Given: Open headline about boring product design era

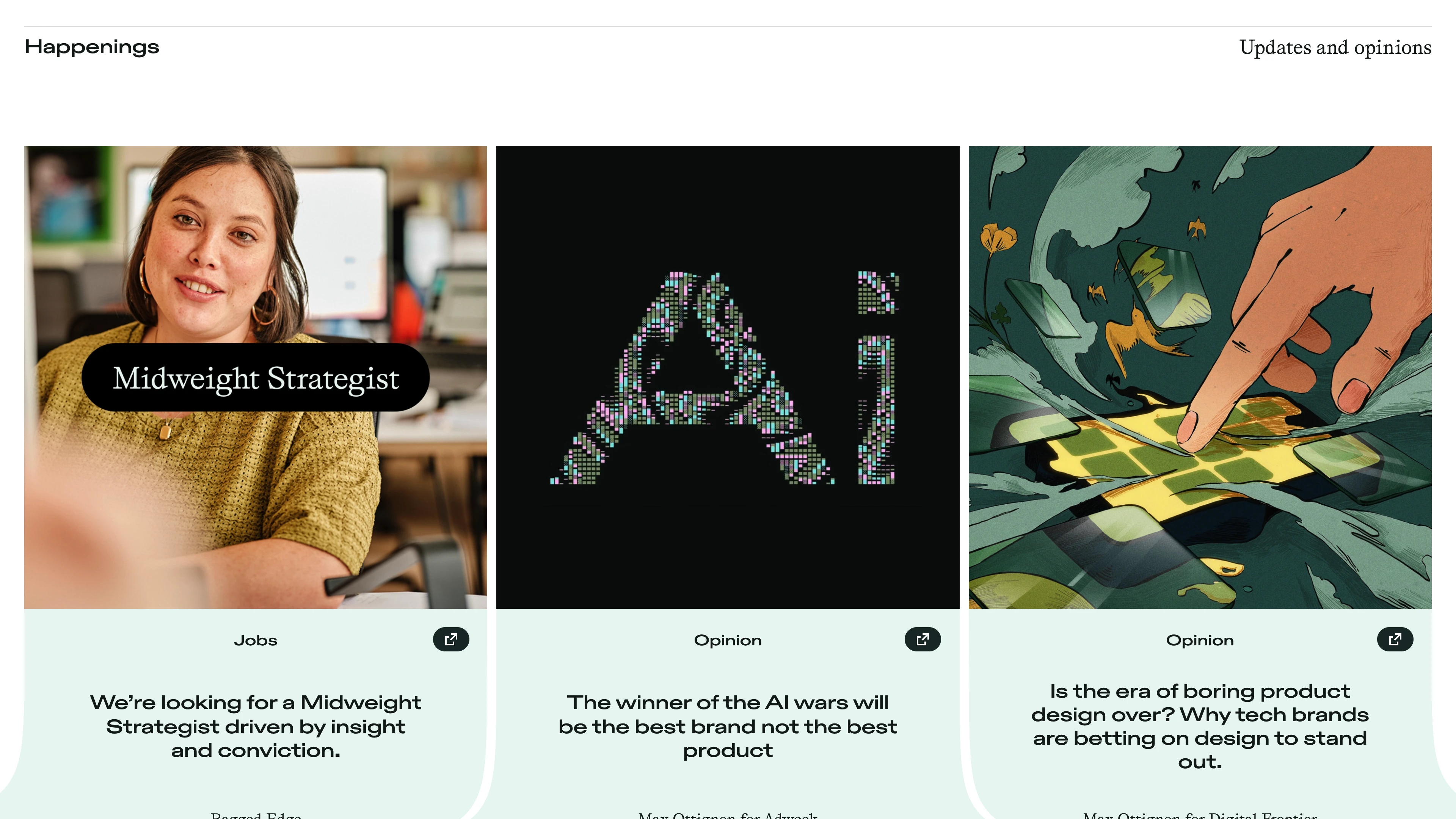Looking at the screenshot, I should [1200, 726].
